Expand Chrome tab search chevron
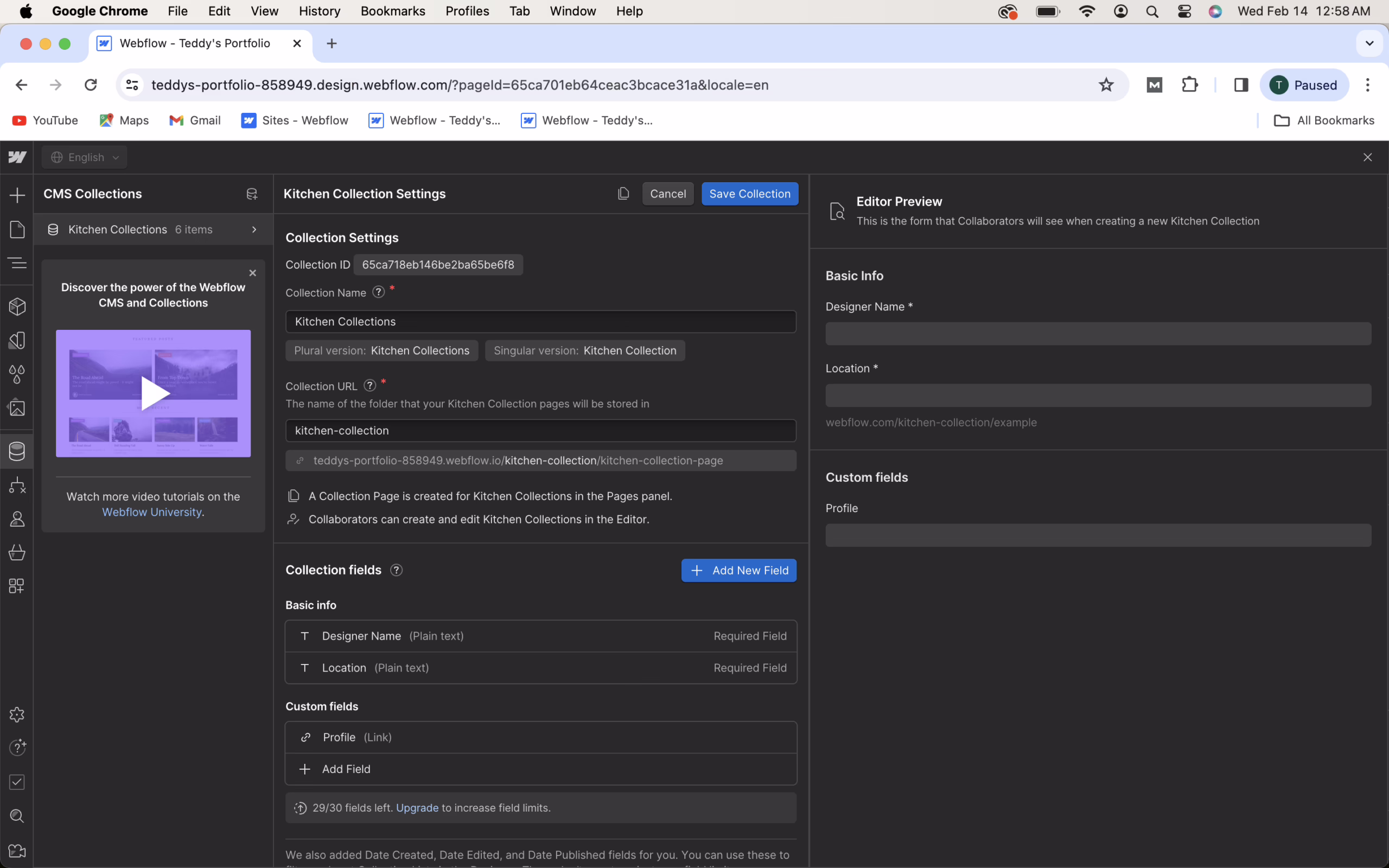 pos(1369,43)
